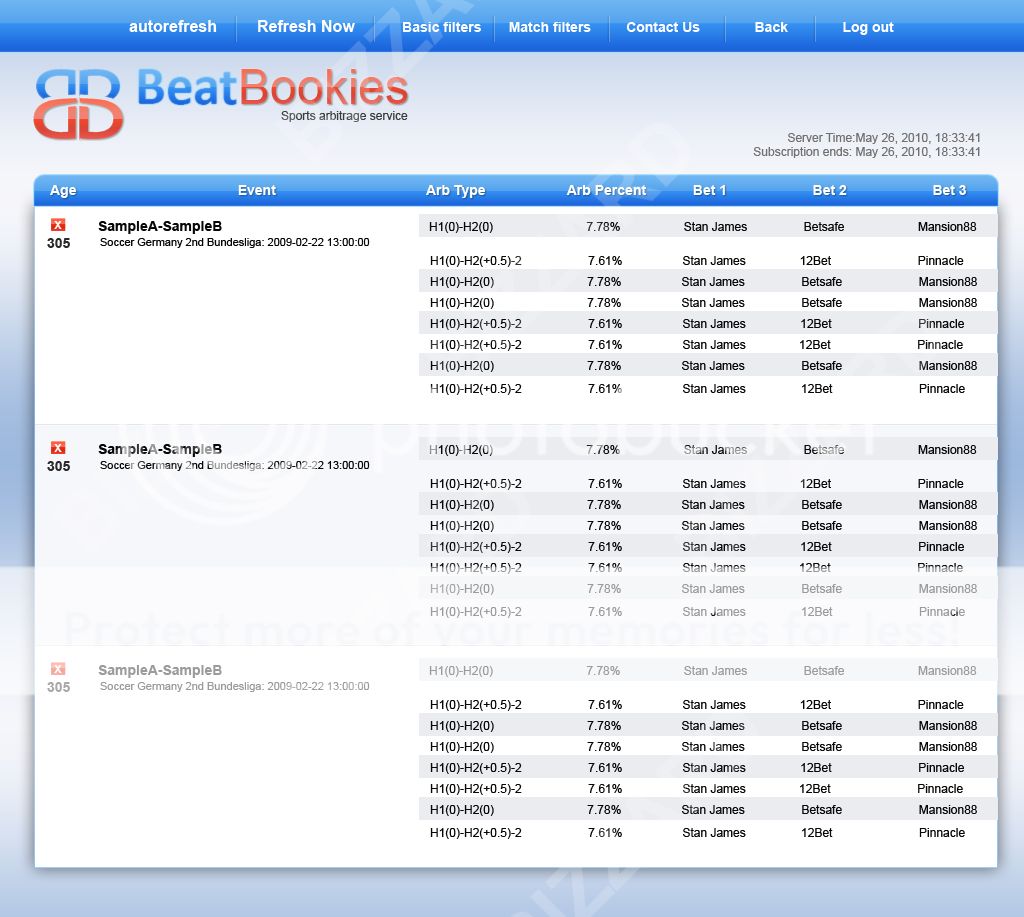
Task: Sort by the Arb Type column header
Action: 455,190
